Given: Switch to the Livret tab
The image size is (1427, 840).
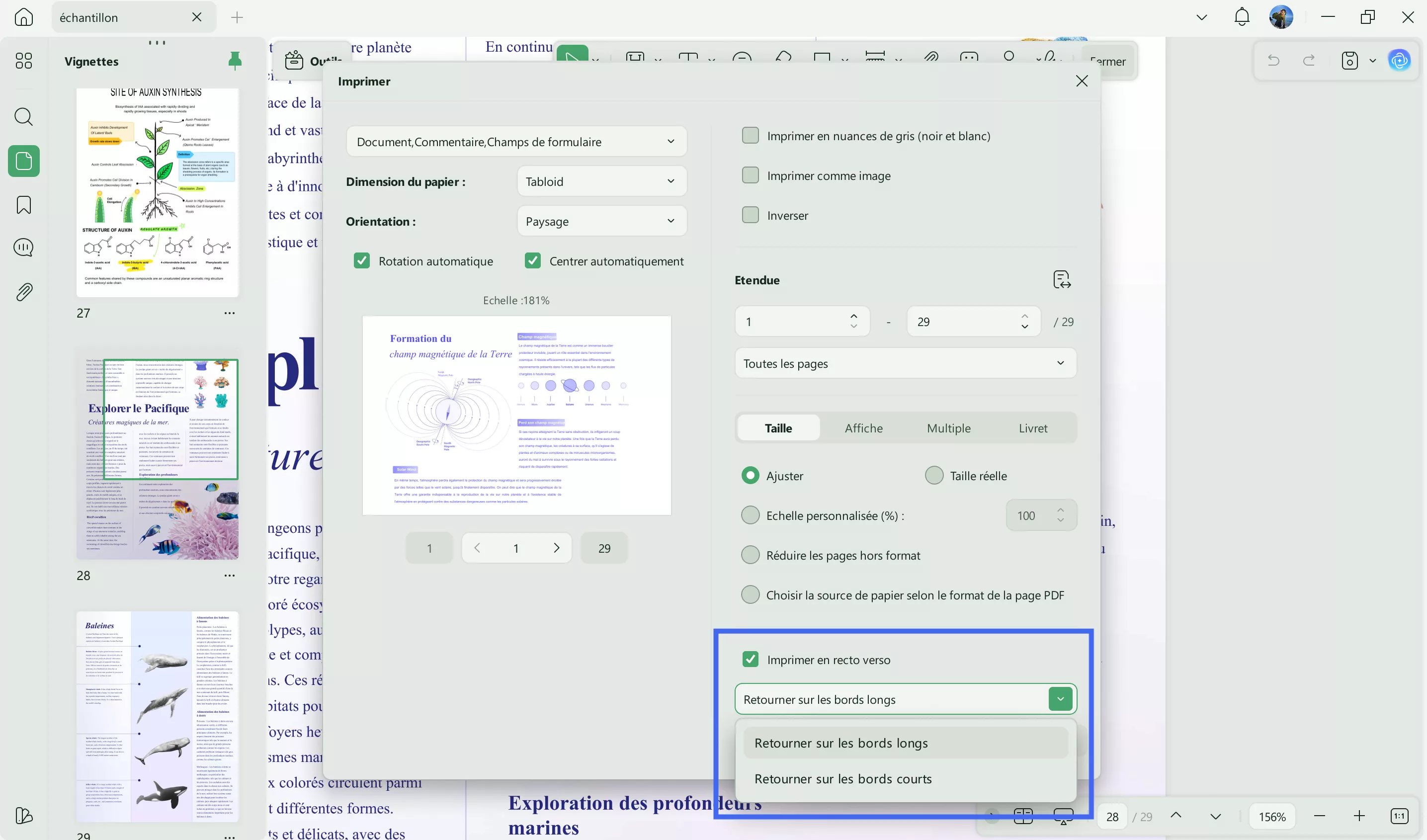Looking at the screenshot, I should click(x=1032, y=428).
